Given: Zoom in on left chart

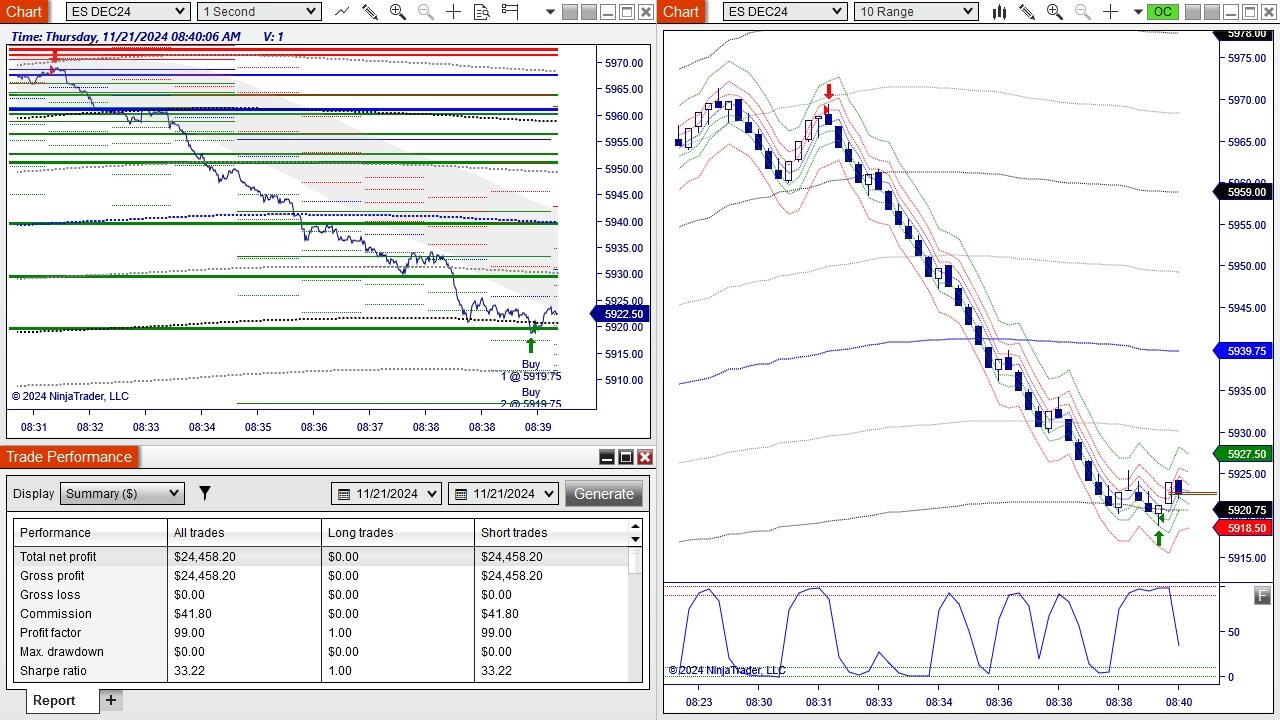Looking at the screenshot, I should pyautogui.click(x=398, y=12).
